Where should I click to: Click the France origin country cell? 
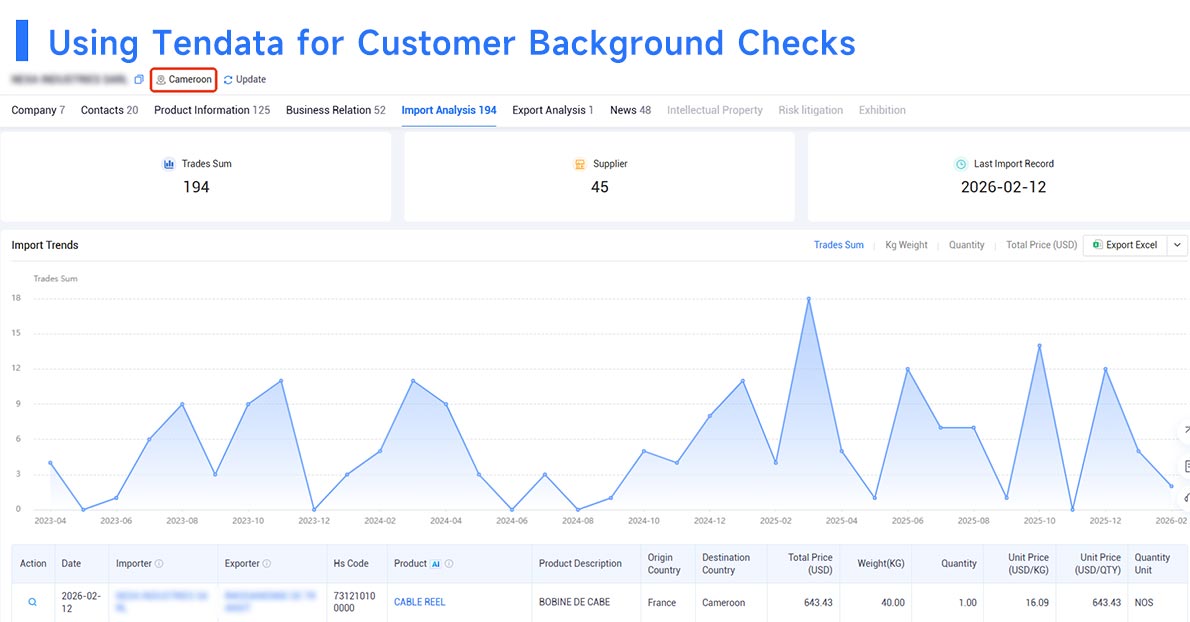tap(662, 602)
